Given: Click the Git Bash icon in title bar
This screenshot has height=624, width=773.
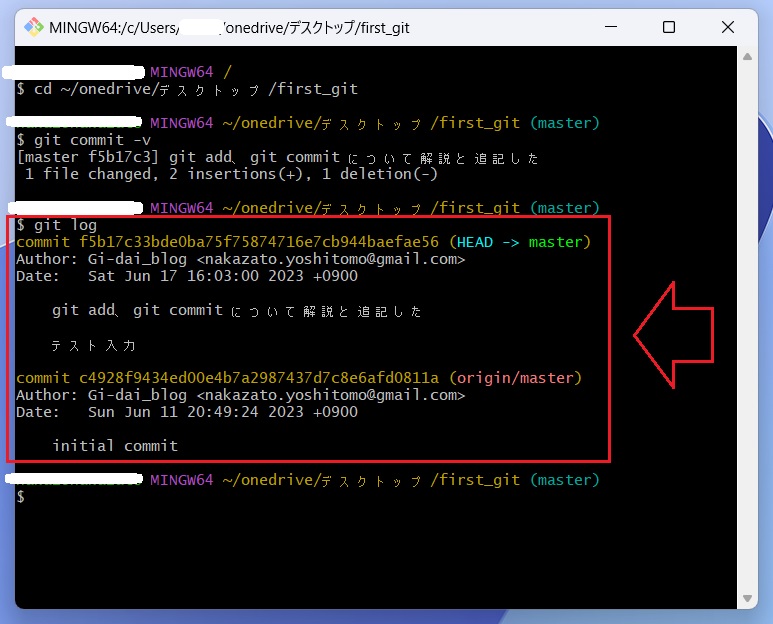Looking at the screenshot, I should [33, 28].
